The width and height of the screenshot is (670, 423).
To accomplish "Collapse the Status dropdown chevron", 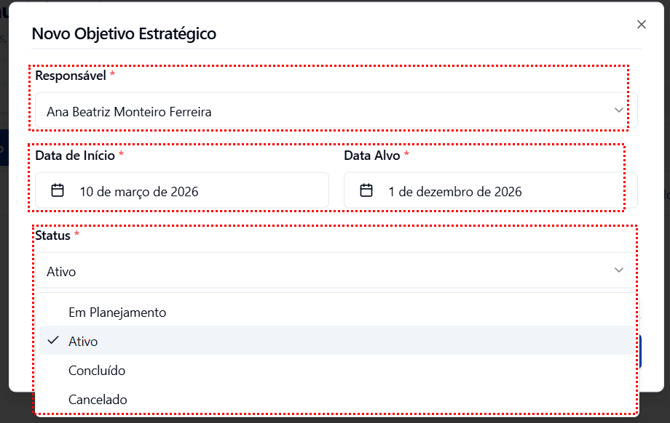I will click(x=619, y=270).
